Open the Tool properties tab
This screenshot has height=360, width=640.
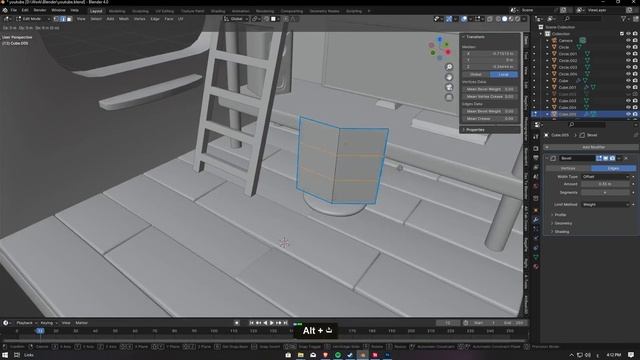[x=536, y=138]
